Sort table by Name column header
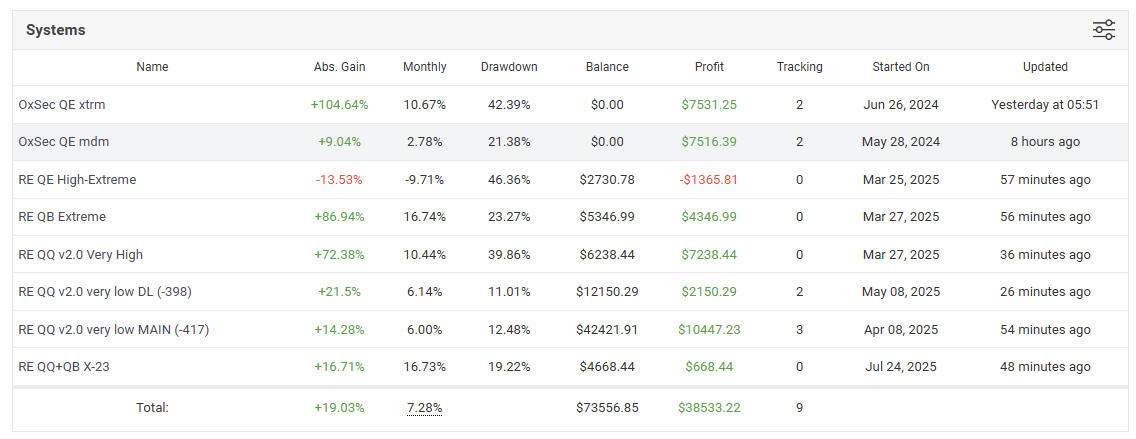This screenshot has height=439, width=1136. click(x=152, y=67)
